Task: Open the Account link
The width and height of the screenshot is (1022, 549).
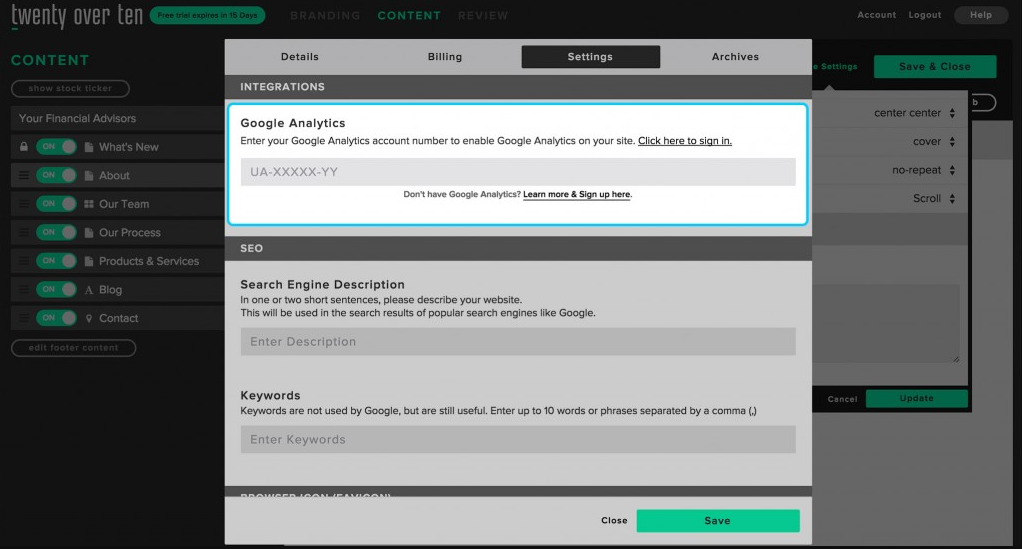Action: pos(877,15)
